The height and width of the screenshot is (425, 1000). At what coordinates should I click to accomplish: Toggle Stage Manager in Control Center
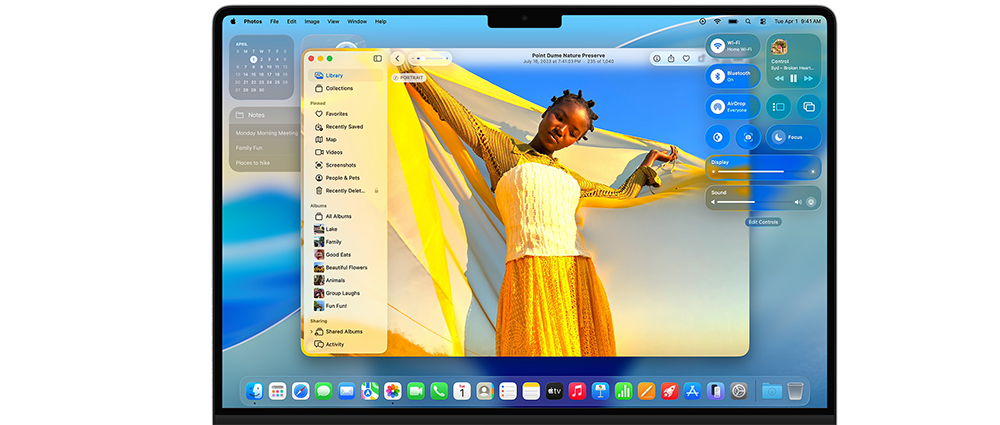(x=779, y=107)
